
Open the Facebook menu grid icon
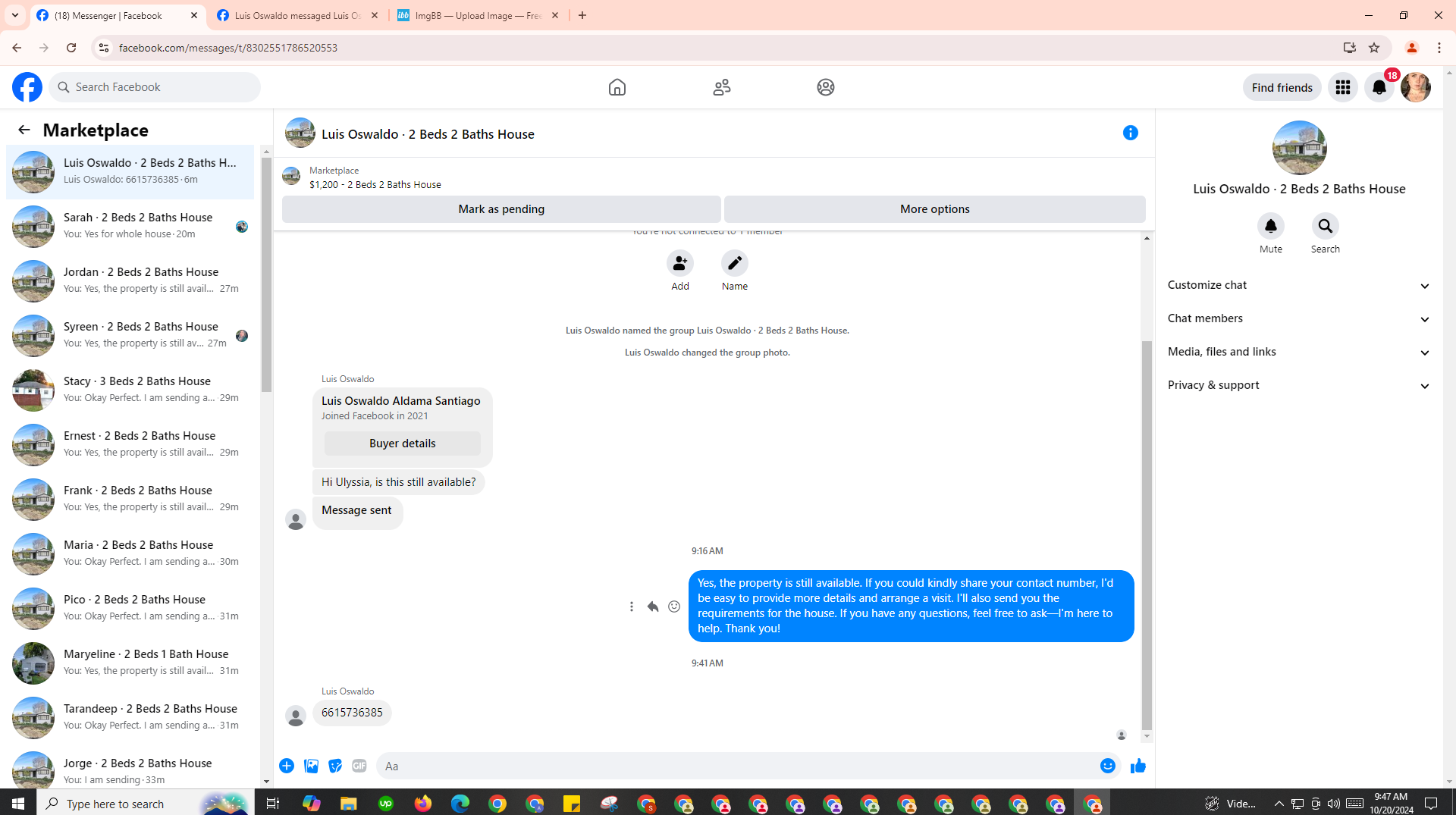pyautogui.click(x=1342, y=87)
